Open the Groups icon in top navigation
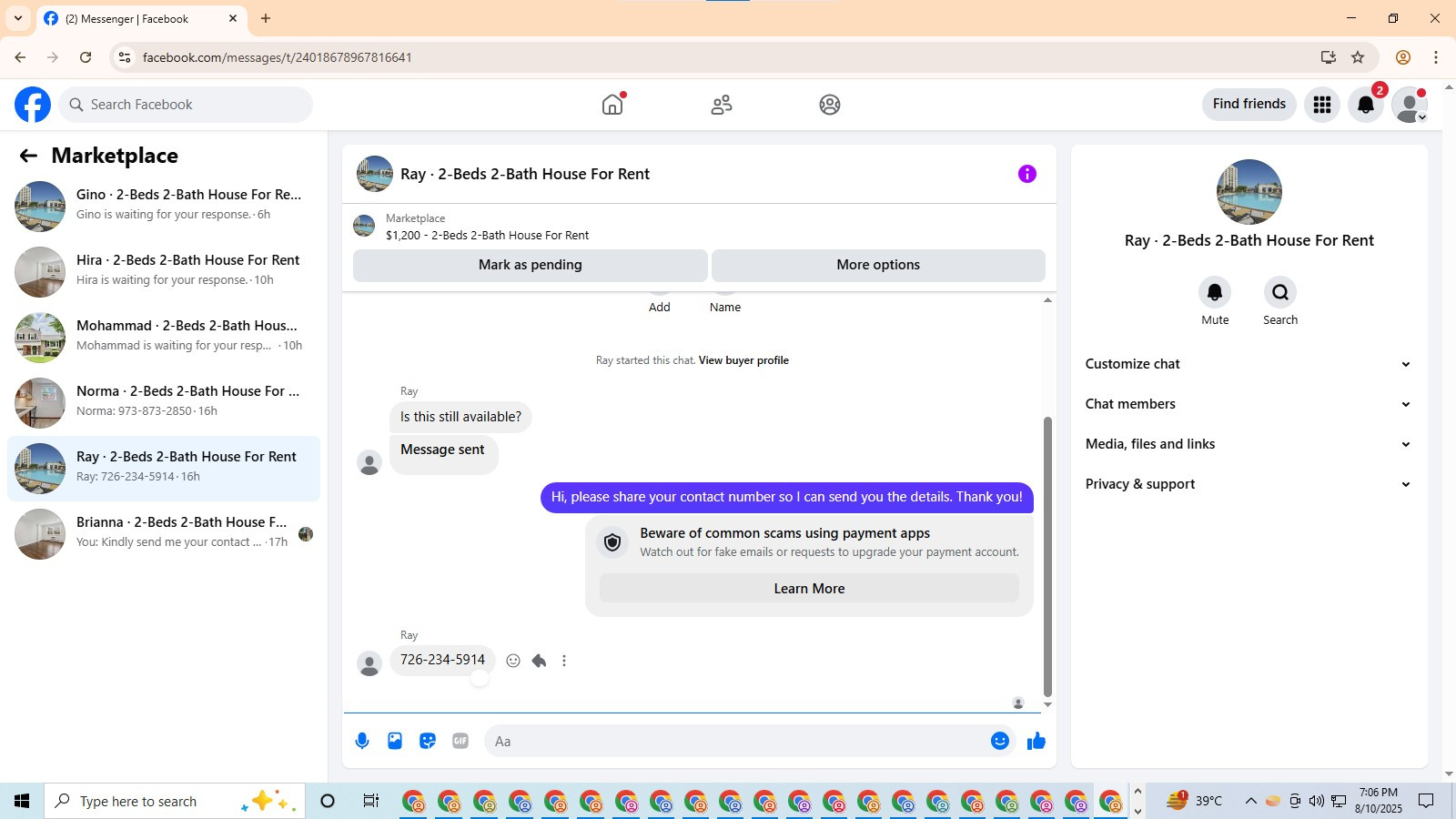Image resolution: width=1456 pixels, height=819 pixels. click(x=830, y=105)
